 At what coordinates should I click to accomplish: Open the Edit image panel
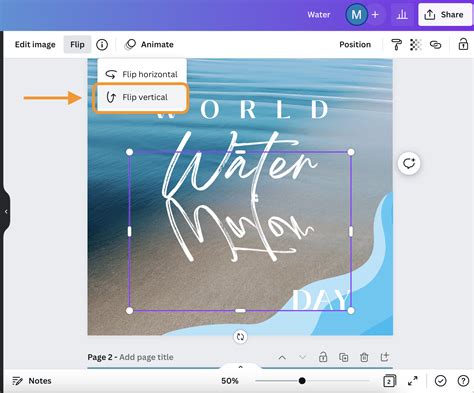(35, 44)
